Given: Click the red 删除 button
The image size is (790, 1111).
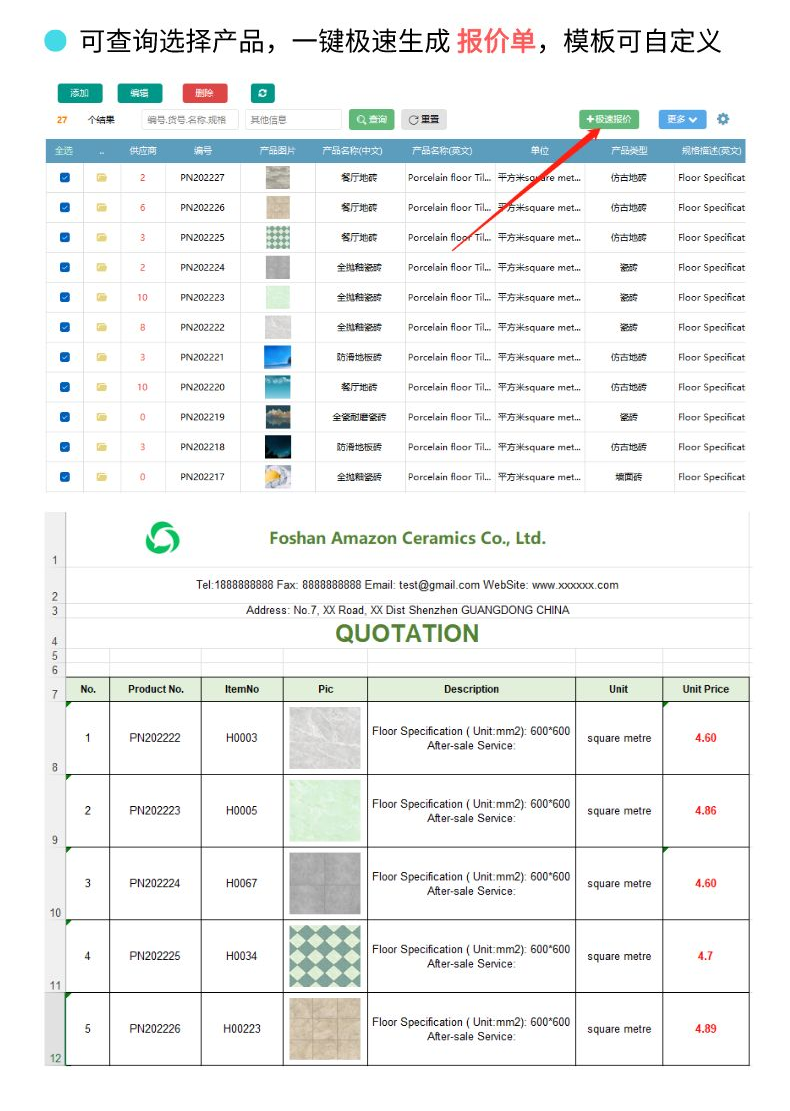Looking at the screenshot, I should pos(205,93).
